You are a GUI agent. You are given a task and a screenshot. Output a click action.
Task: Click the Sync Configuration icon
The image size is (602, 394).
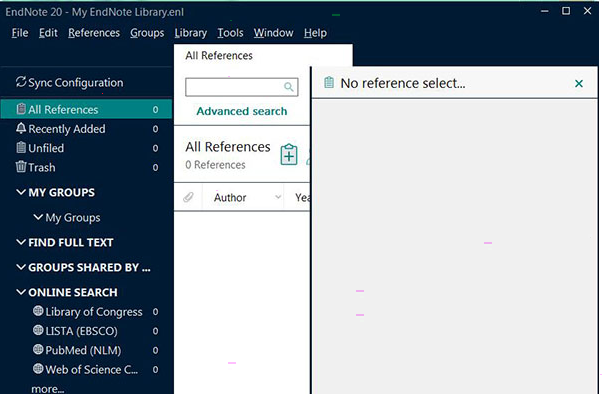tap(21, 82)
